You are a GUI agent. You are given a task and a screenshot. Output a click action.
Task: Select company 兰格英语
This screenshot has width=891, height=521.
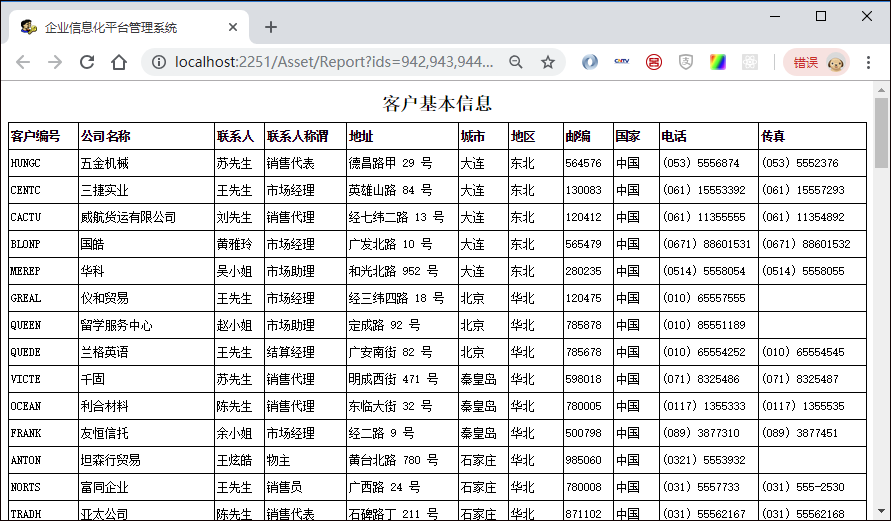point(105,352)
